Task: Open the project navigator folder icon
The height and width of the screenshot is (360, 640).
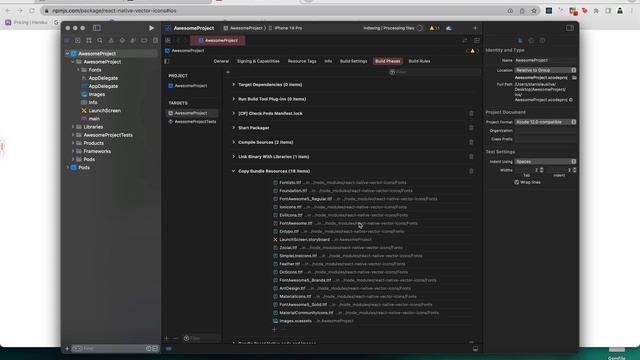Action: tap(67, 40)
